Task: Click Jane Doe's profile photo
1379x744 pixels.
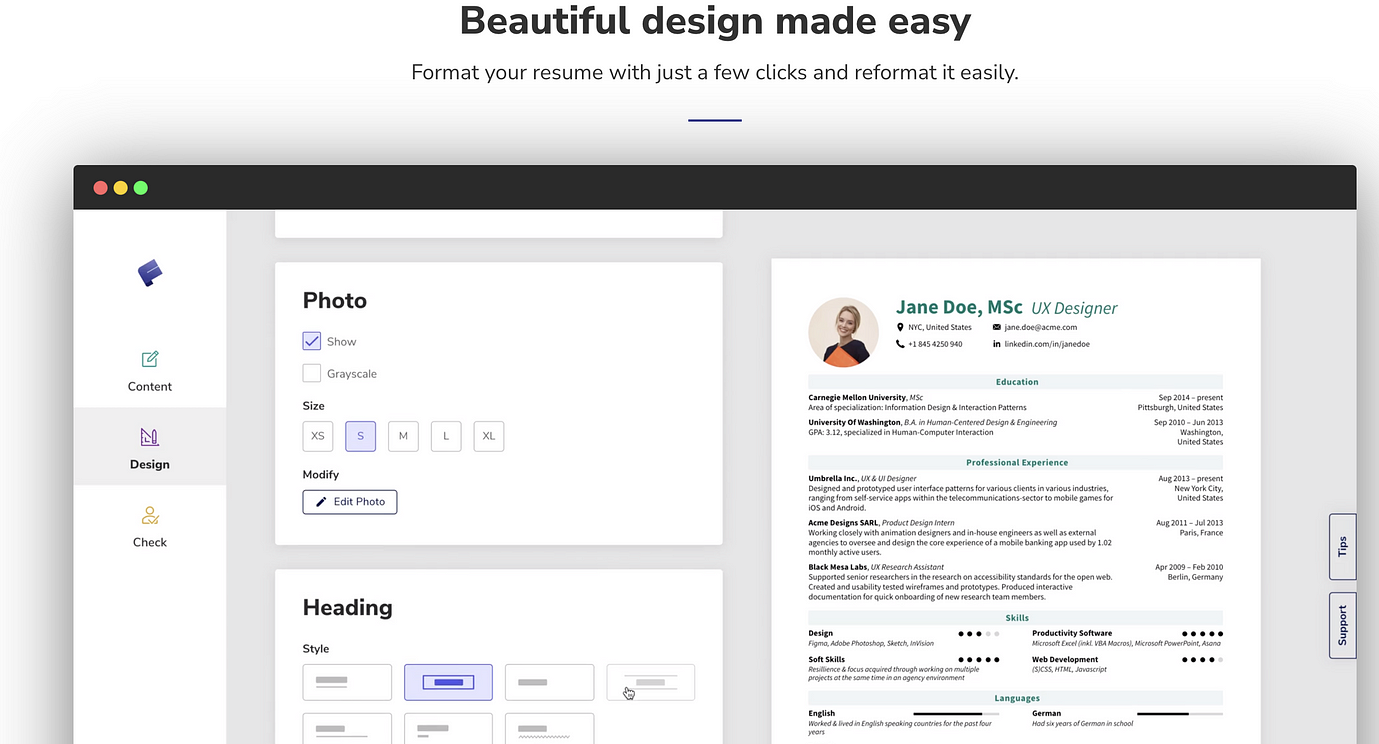Action: [843, 331]
